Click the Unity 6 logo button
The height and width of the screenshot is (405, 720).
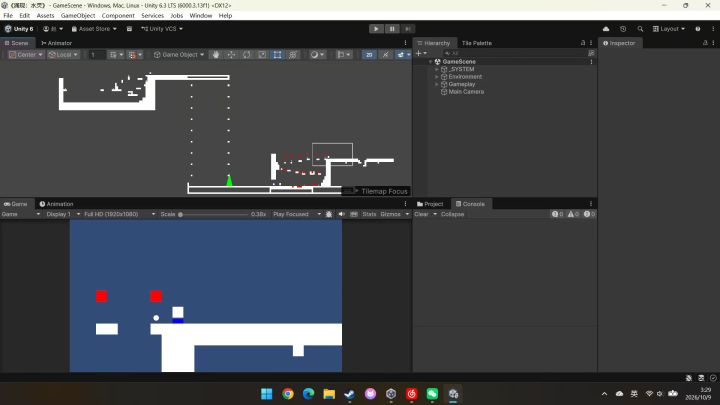pos(19,29)
